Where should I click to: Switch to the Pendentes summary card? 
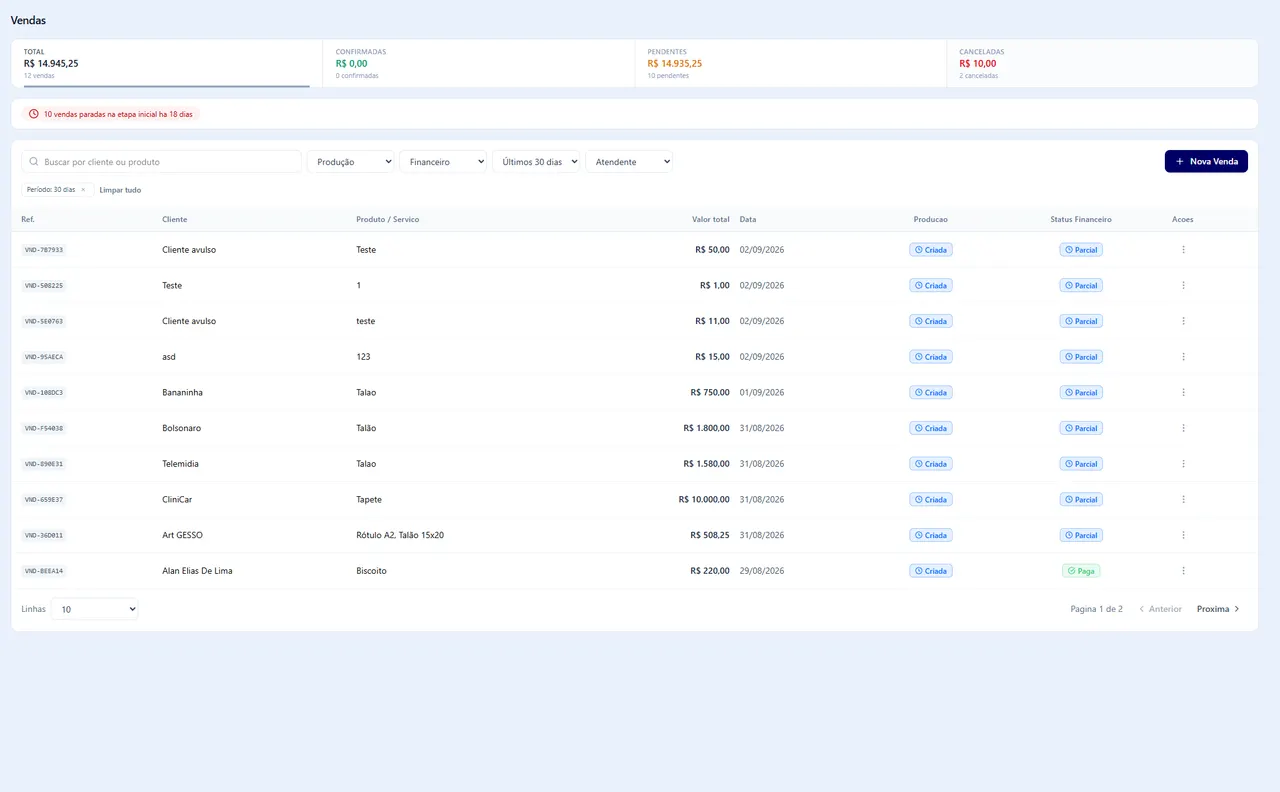tap(791, 63)
